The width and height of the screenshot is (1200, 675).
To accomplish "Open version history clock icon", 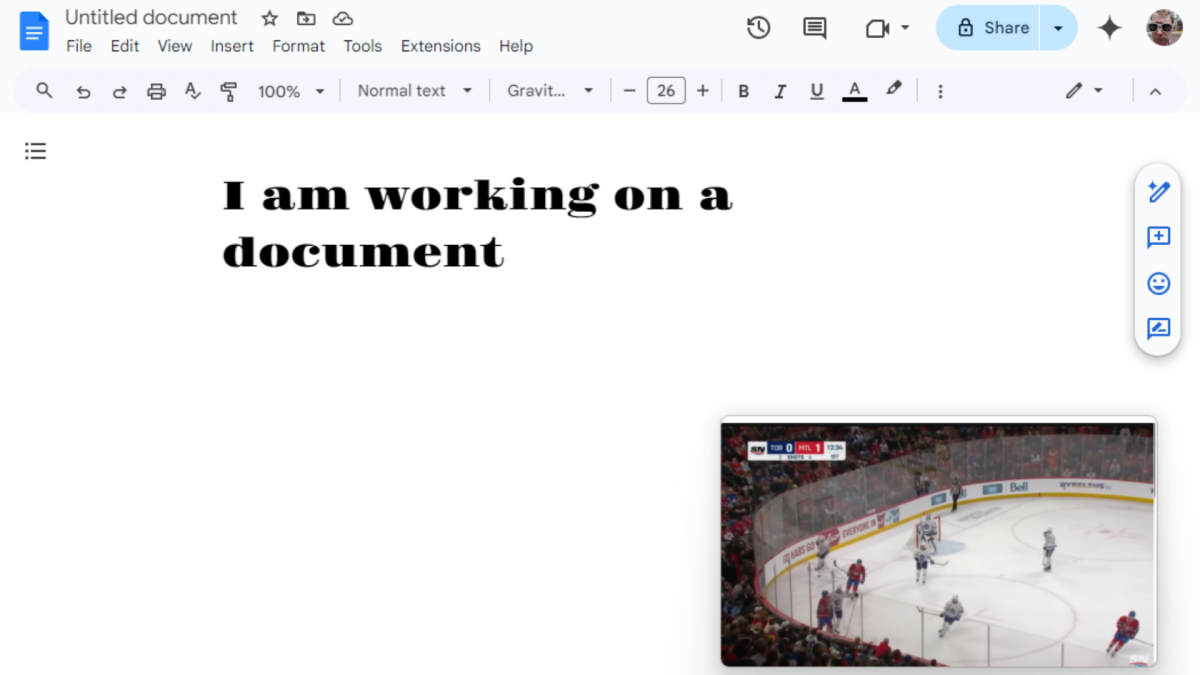I will tap(758, 28).
